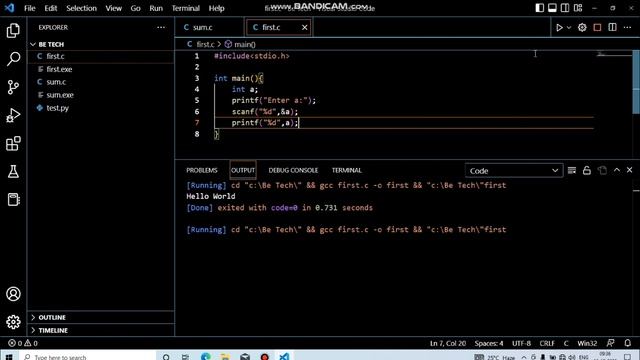Open the Go menu

click(x=136, y=8)
